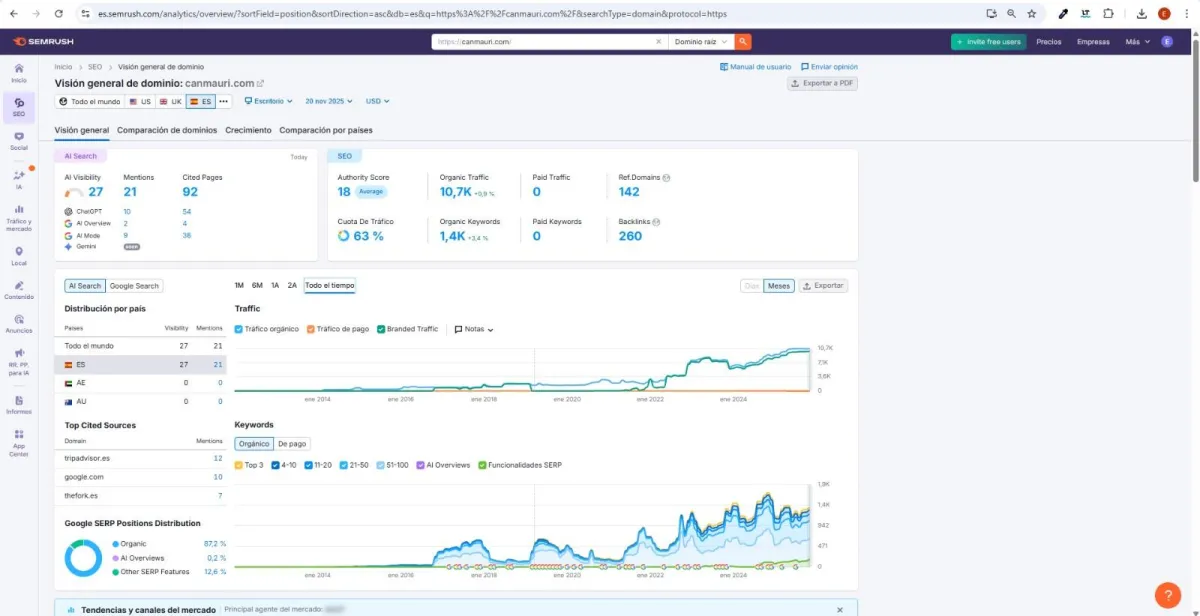Open the Dominio raíz dropdown
Image resolution: width=1200 pixels, height=616 pixels.
click(701, 42)
